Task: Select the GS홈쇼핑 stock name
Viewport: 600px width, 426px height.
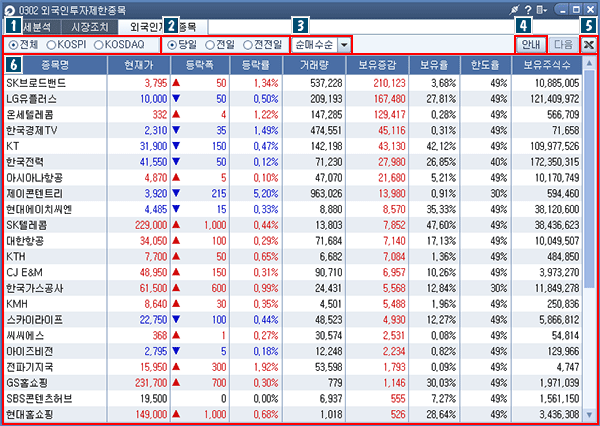Action: pos(27,383)
